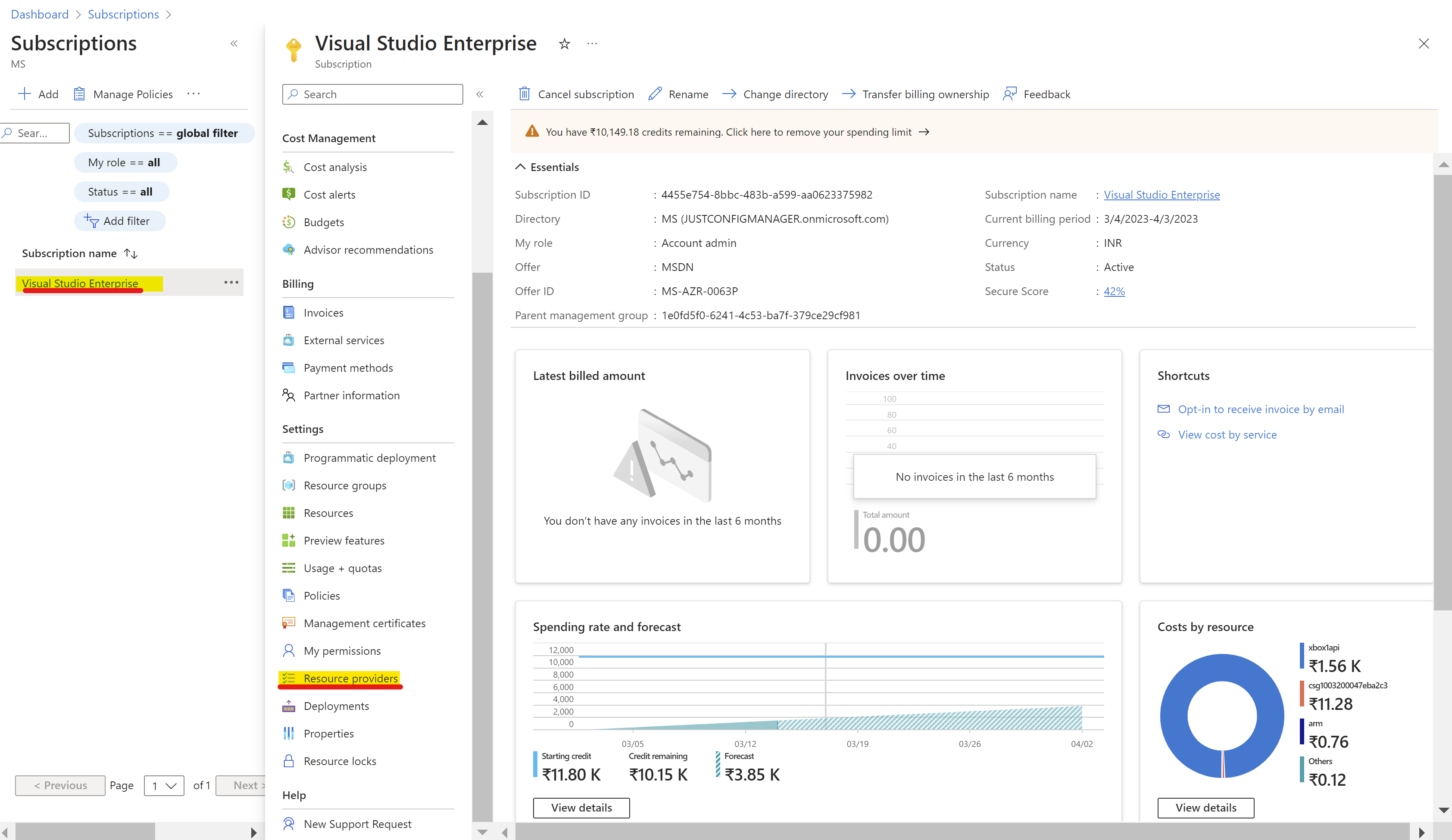Screen dimensions: 1452x840
Task: Click the arm dark blue legend swatch
Action: click(x=1302, y=732)
